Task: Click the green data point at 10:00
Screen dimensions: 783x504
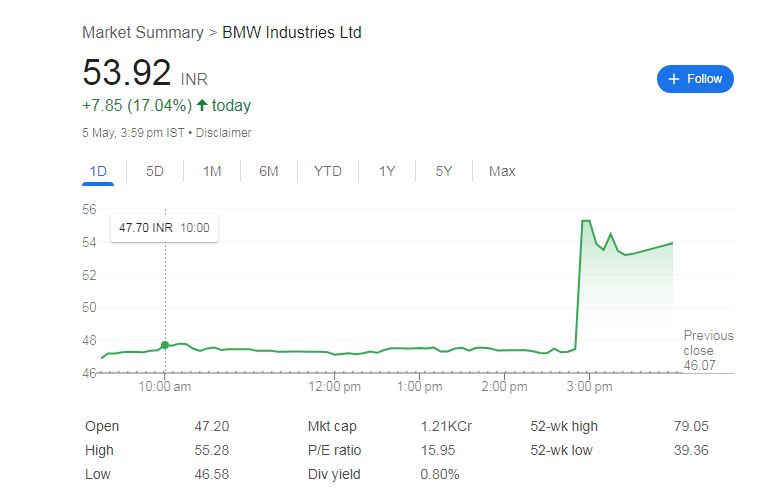Action: 165,345
